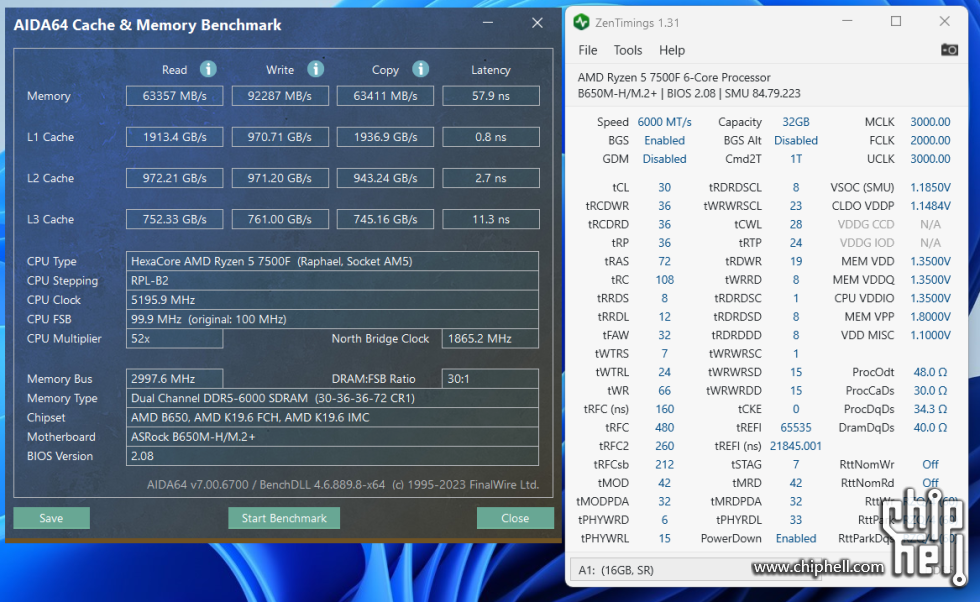Click the BIOS Version 2.08 field
The width and height of the screenshot is (980, 602).
pos(332,456)
